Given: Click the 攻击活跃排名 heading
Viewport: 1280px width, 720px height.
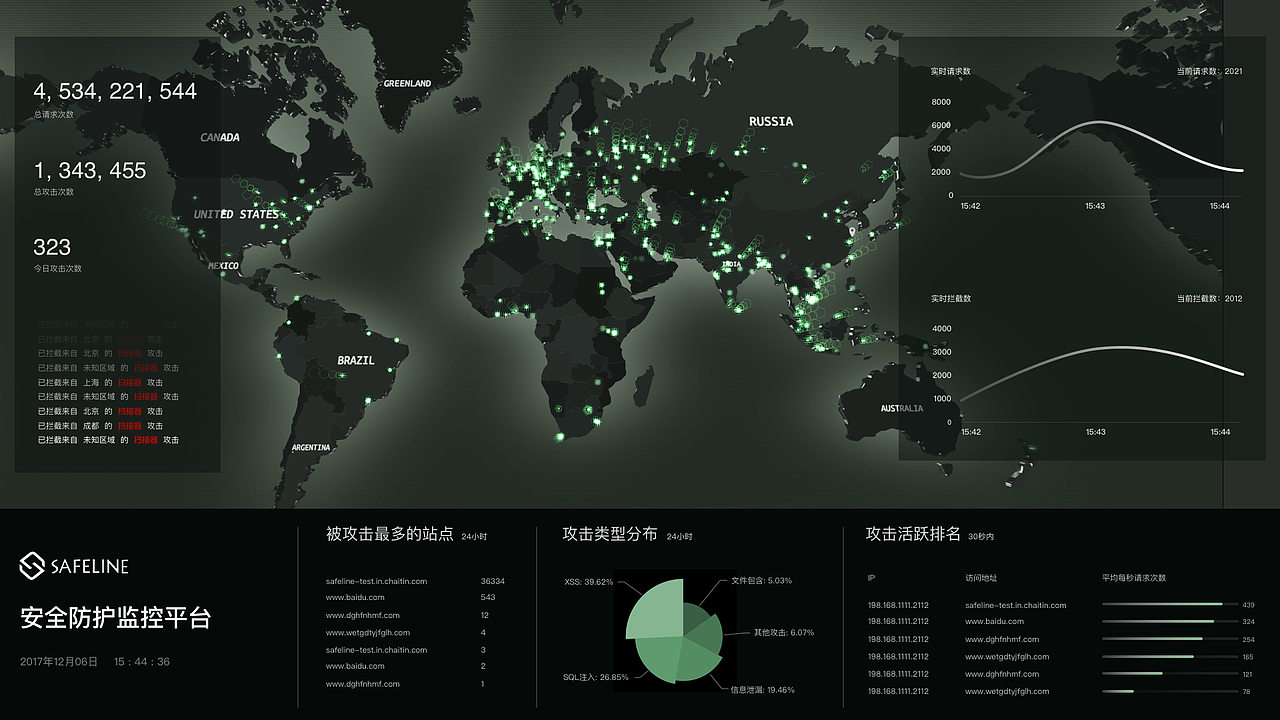Looking at the screenshot, I should pos(913,534).
